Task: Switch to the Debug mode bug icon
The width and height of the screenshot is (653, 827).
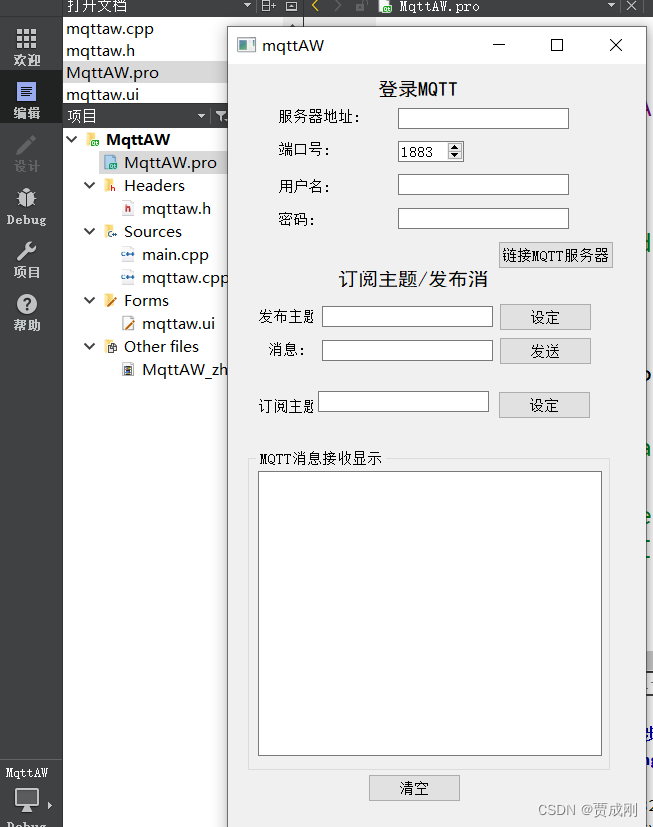Action: coord(26,198)
